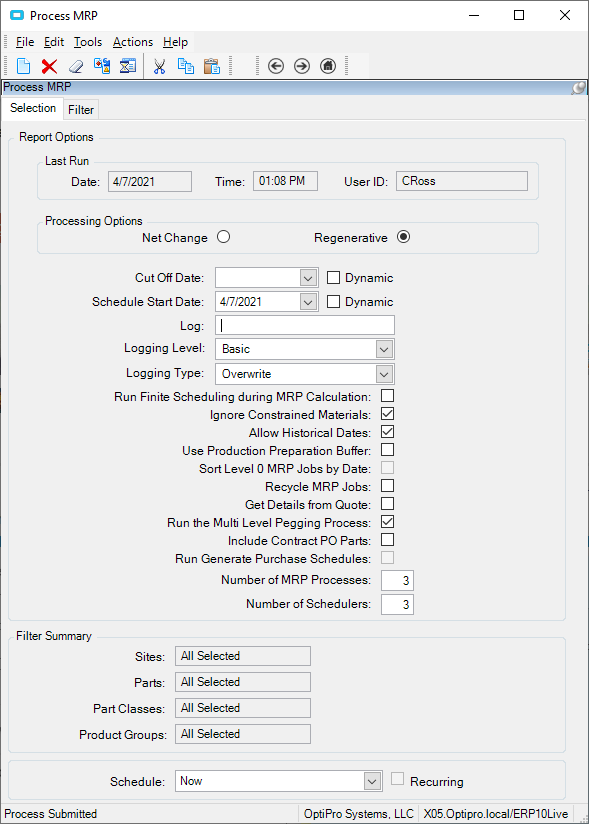Image resolution: width=589 pixels, height=824 pixels.
Task: Tick the Recycle MRP Jobs checkbox
Action: click(388, 486)
